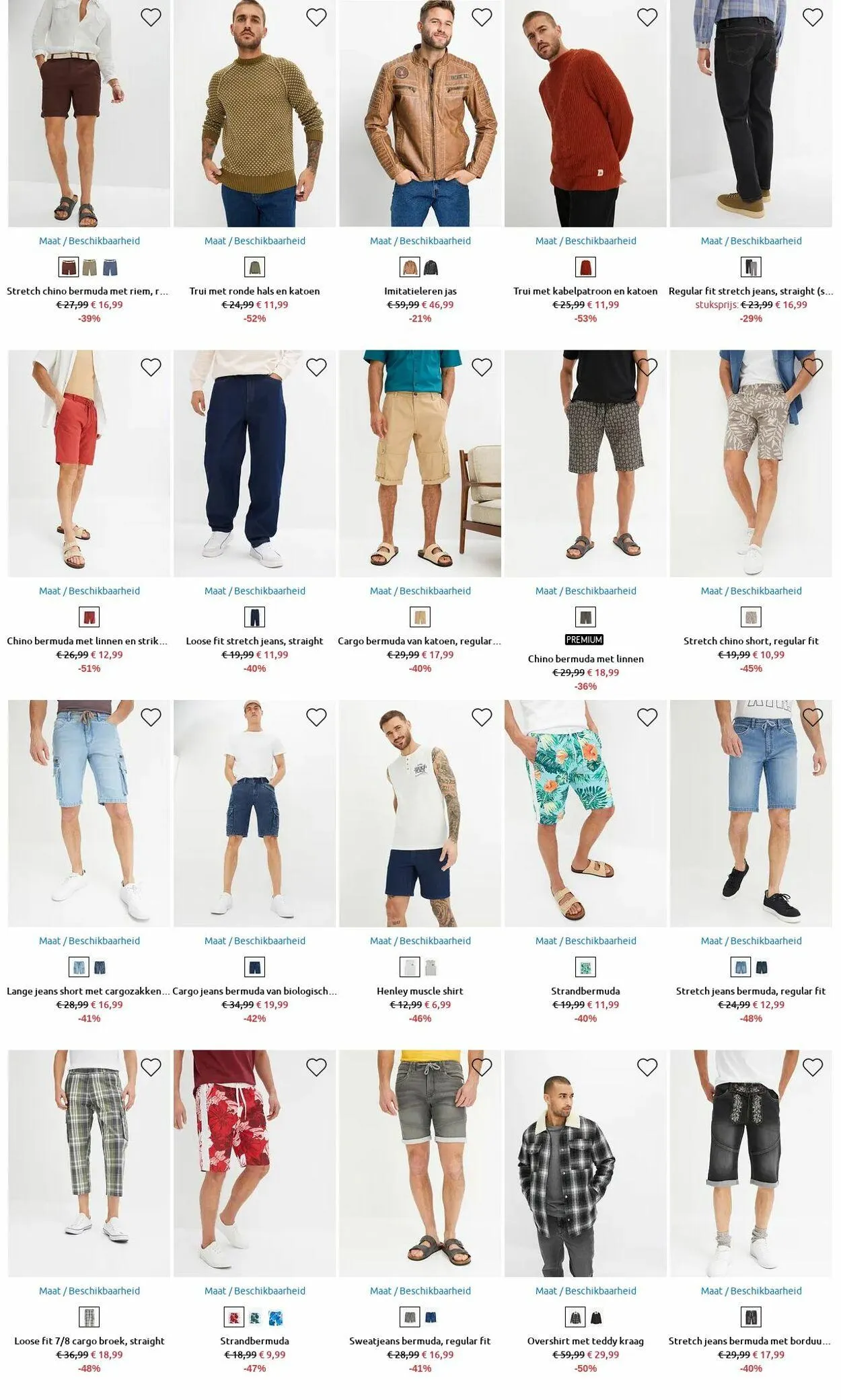The height and width of the screenshot is (1400, 841).
Task: Favorite Overshirt met teddy kraag
Action: click(x=647, y=1067)
